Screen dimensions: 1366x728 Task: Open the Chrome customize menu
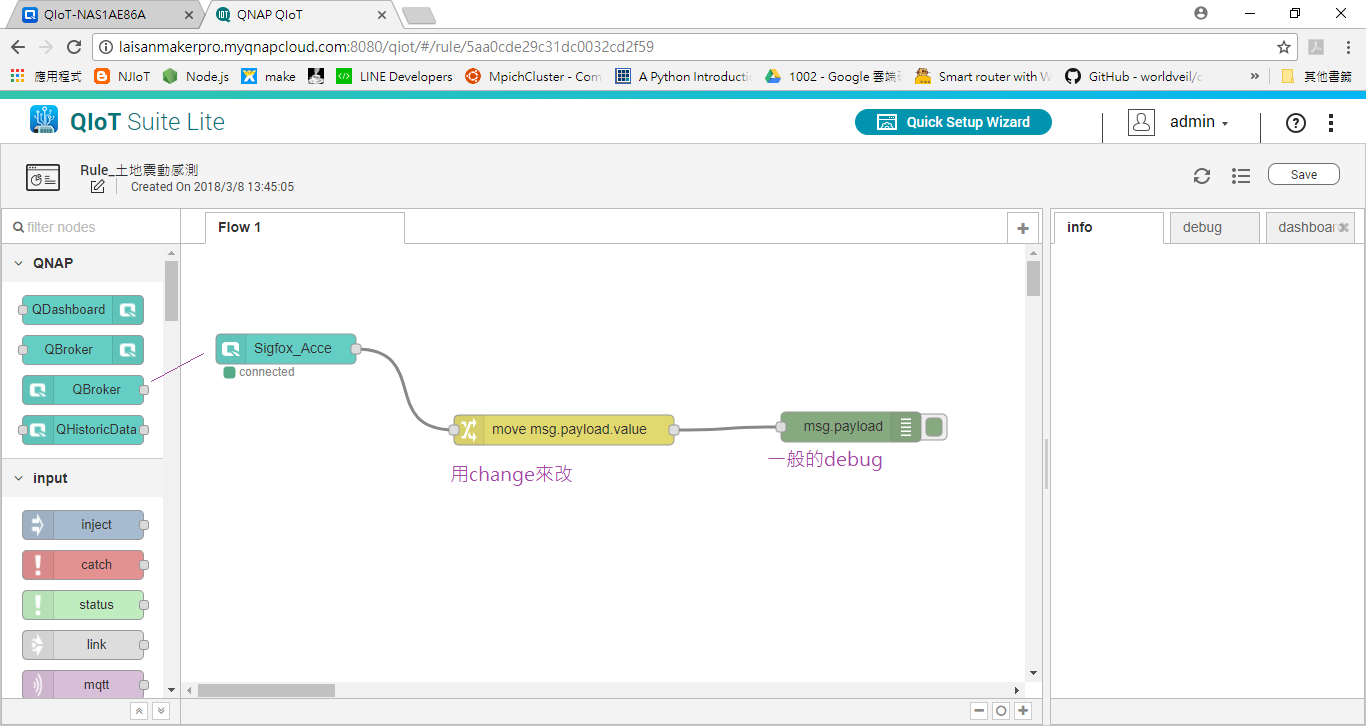(1346, 47)
